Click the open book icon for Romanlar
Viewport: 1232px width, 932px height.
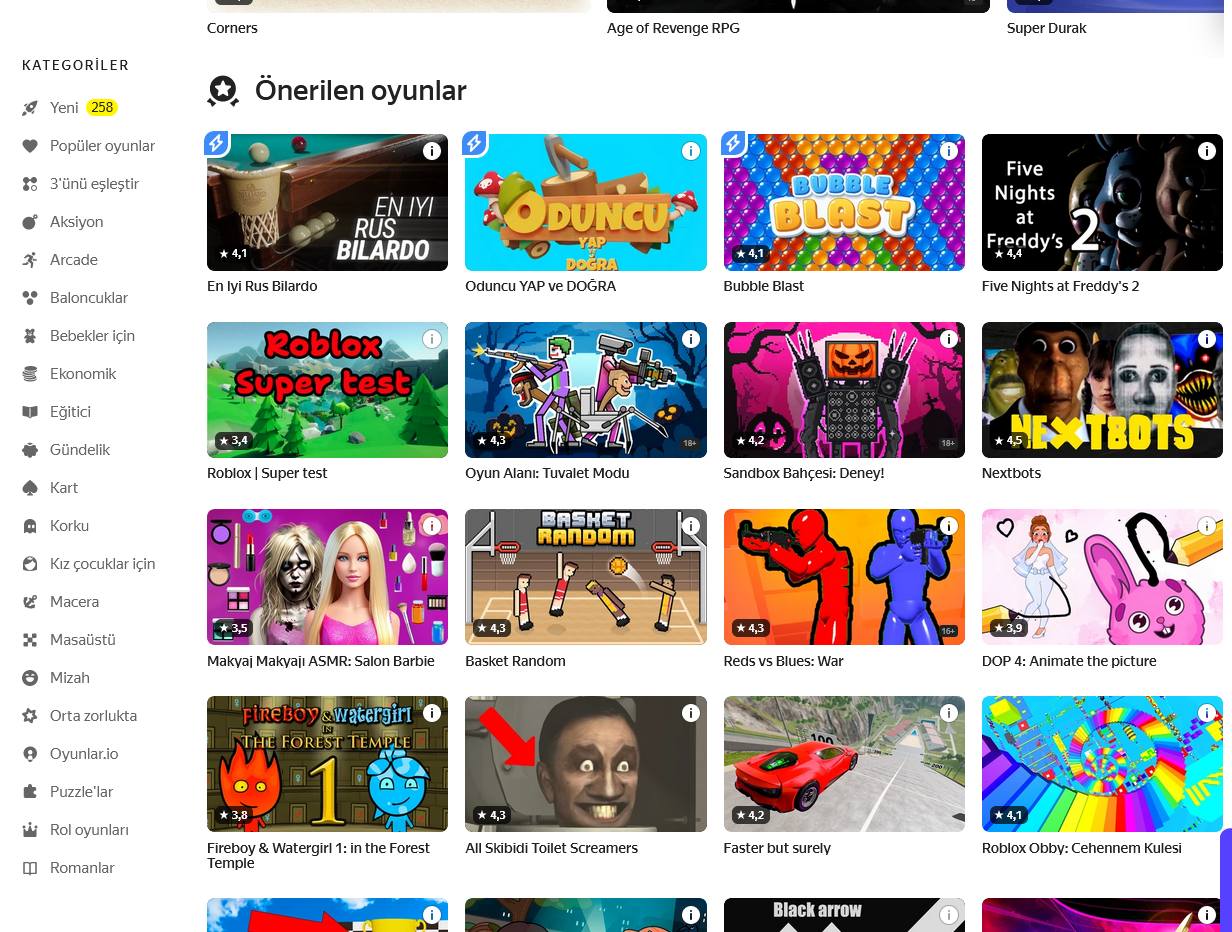[x=30, y=868]
